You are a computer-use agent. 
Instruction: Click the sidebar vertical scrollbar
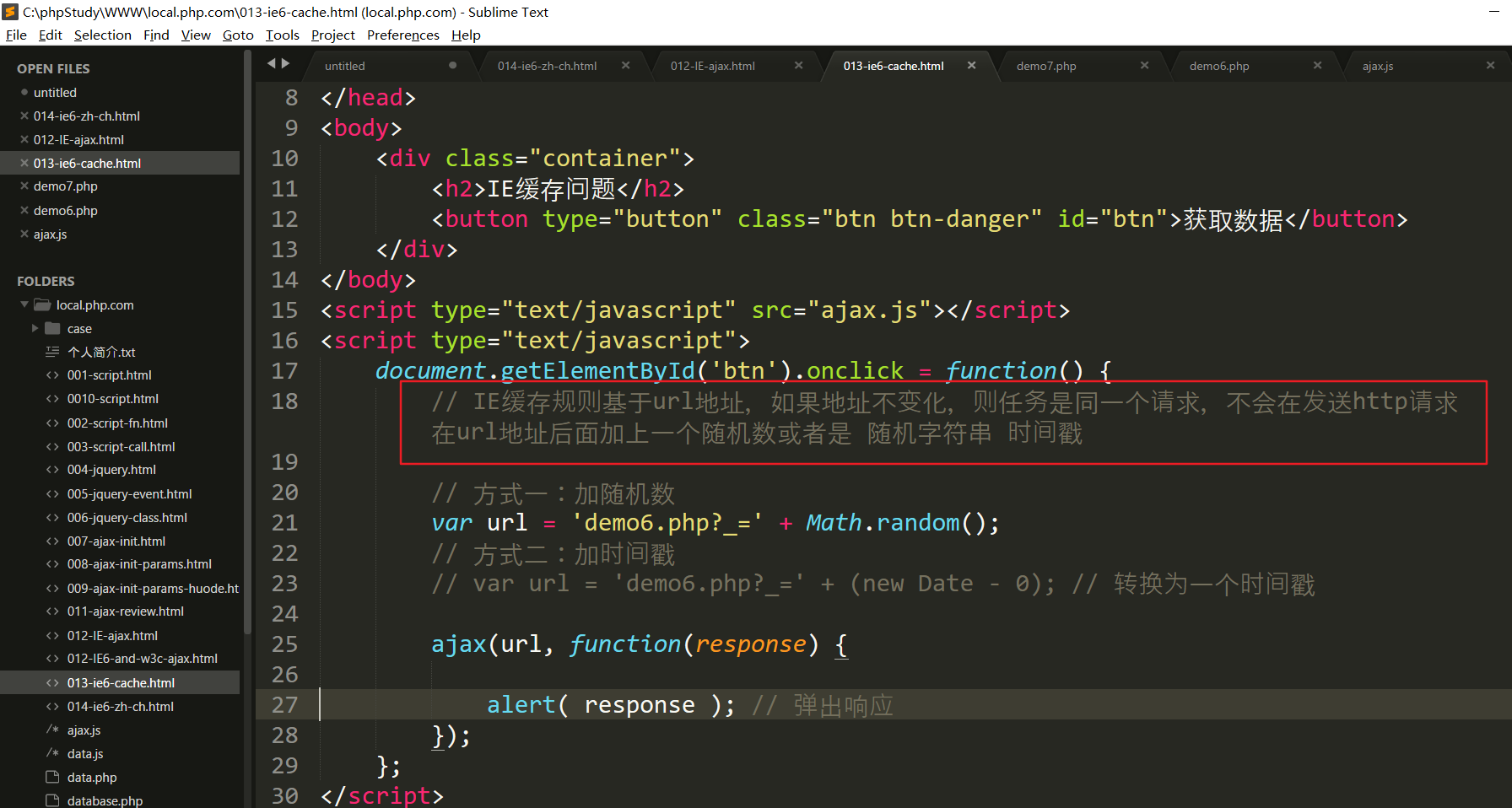[x=247, y=337]
